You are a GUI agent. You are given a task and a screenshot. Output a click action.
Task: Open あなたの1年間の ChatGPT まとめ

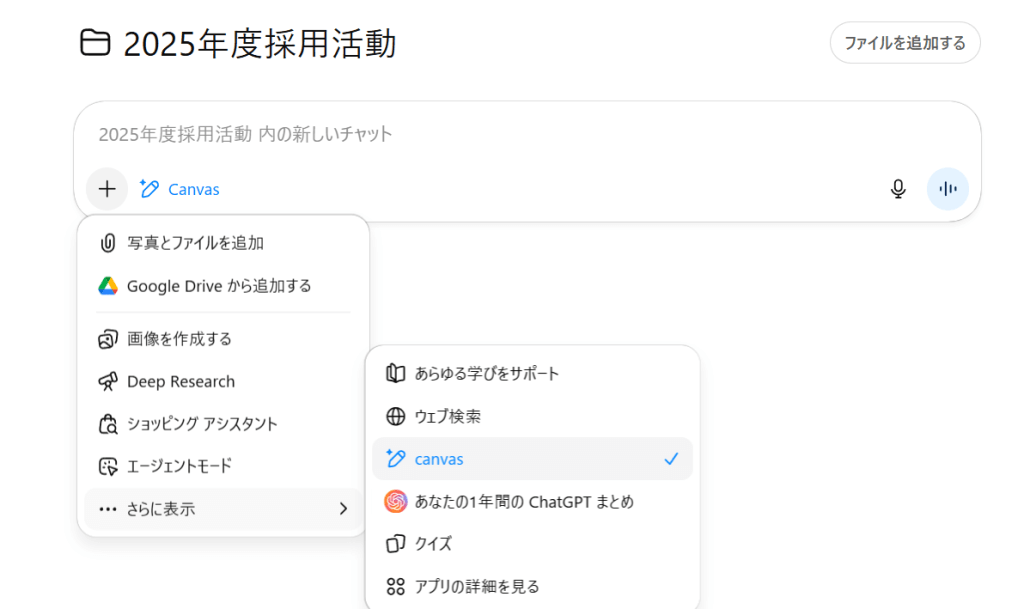pyautogui.click(x=523, y=502)
